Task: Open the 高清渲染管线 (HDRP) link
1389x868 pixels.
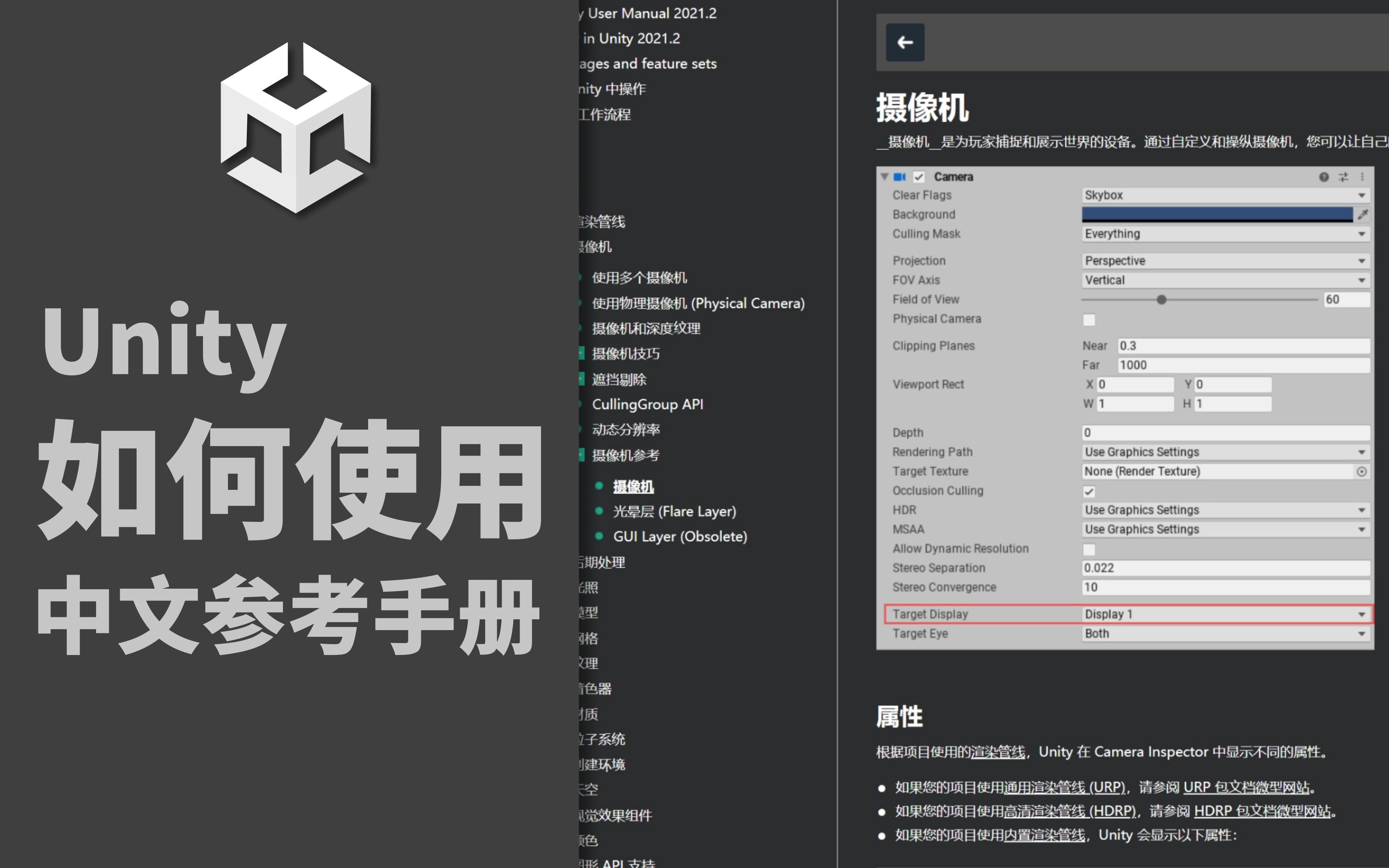Action: [1069, 811]
